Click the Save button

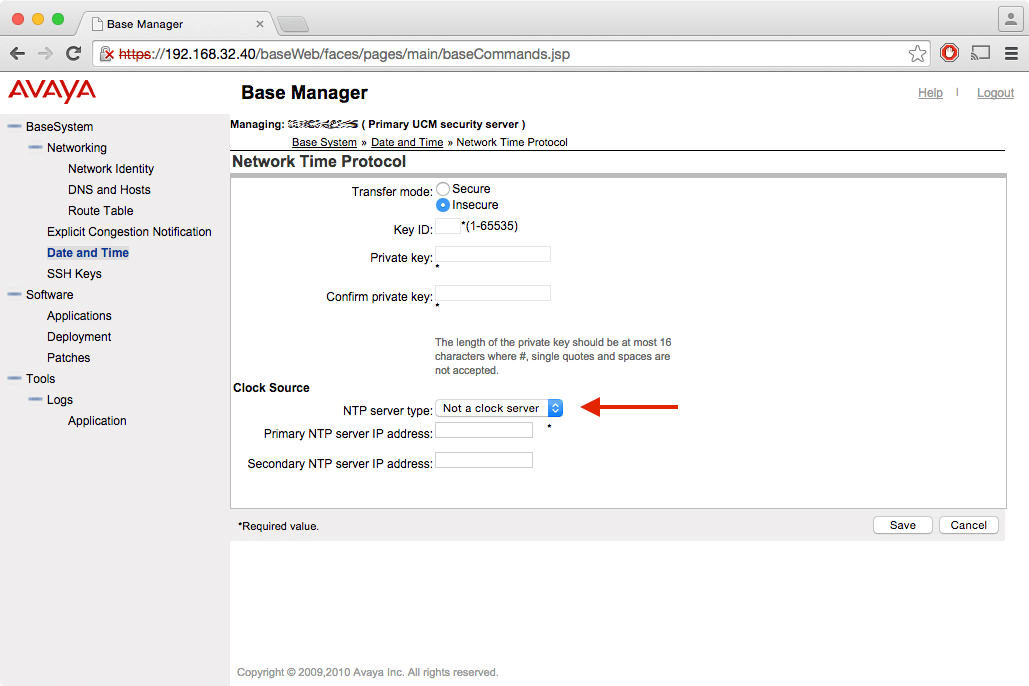(x=902, y=525)
